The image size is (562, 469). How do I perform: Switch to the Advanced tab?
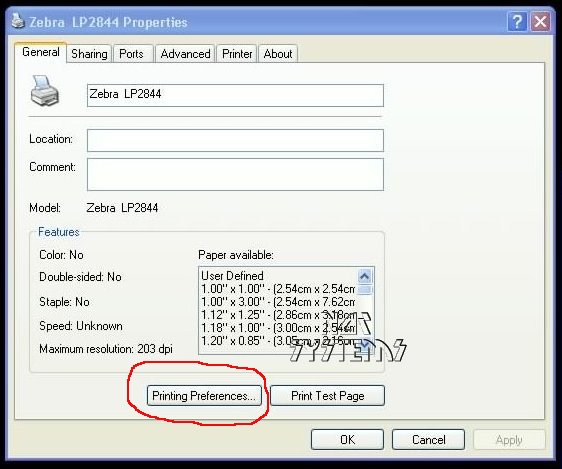[x=185, y=54]
